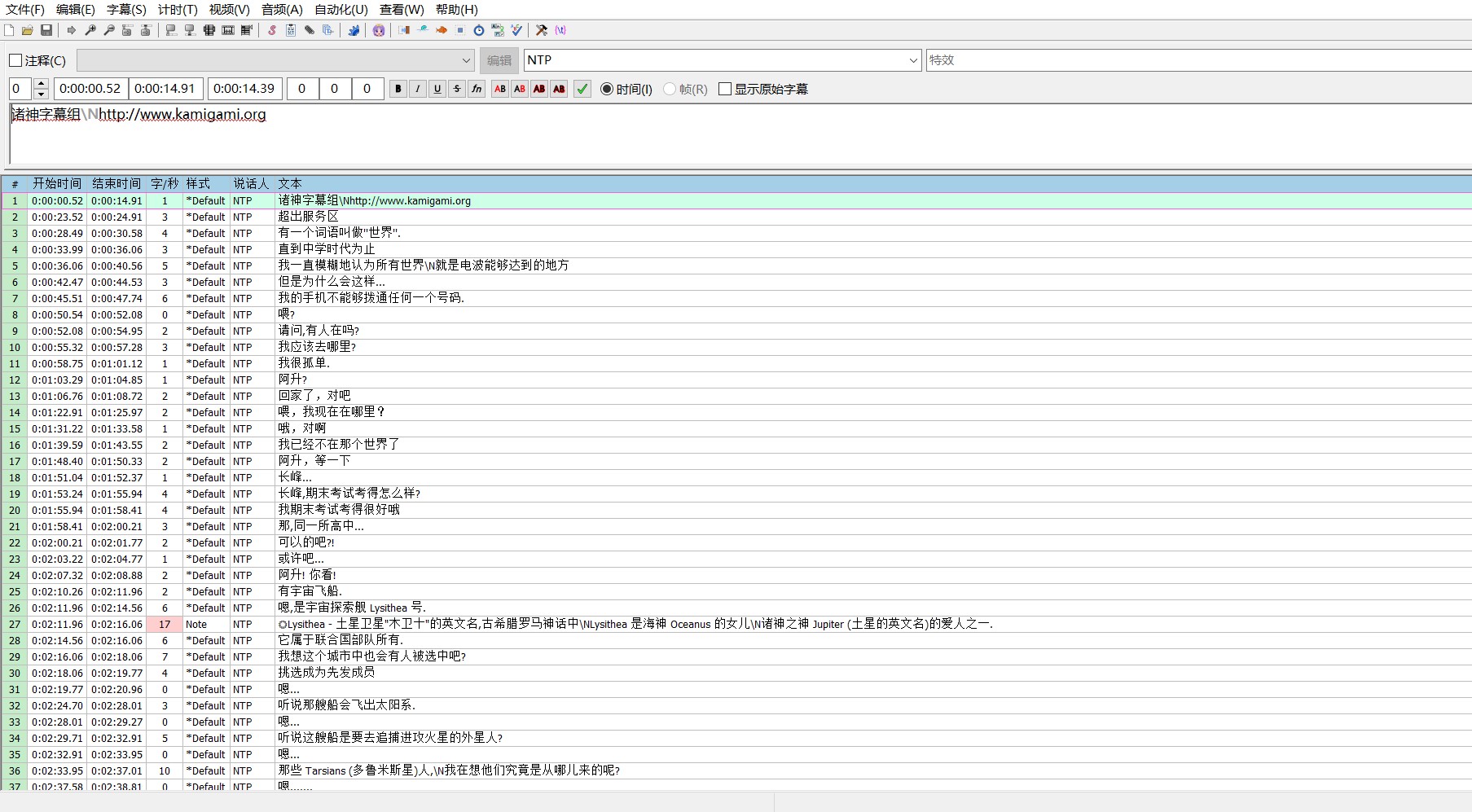The image size is (1472, 812).
Task: Click the open subtitles folder icon
Action: pos(28,30)
